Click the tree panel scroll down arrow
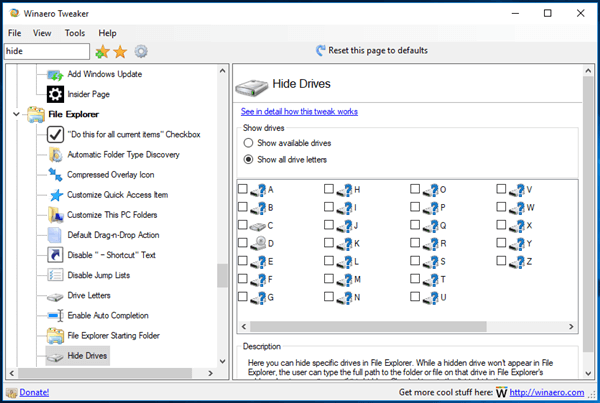 [222, 361]
